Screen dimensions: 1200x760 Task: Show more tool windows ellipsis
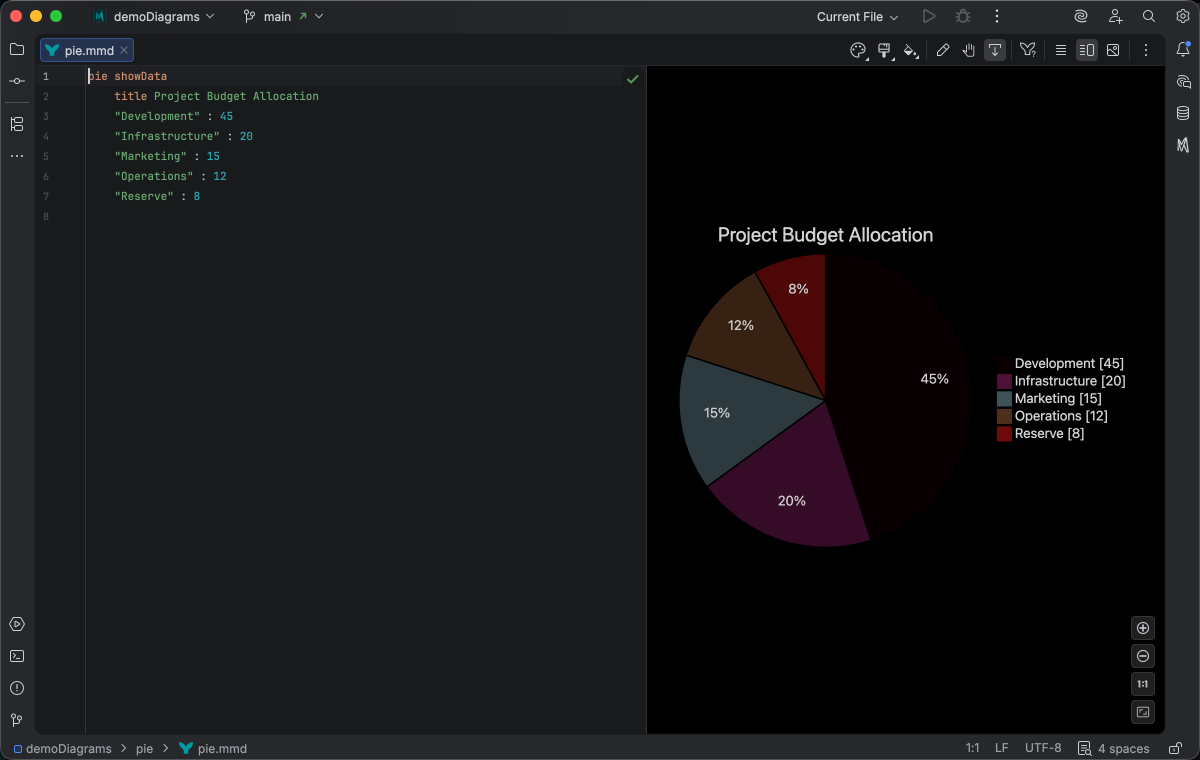pos(17,156)
